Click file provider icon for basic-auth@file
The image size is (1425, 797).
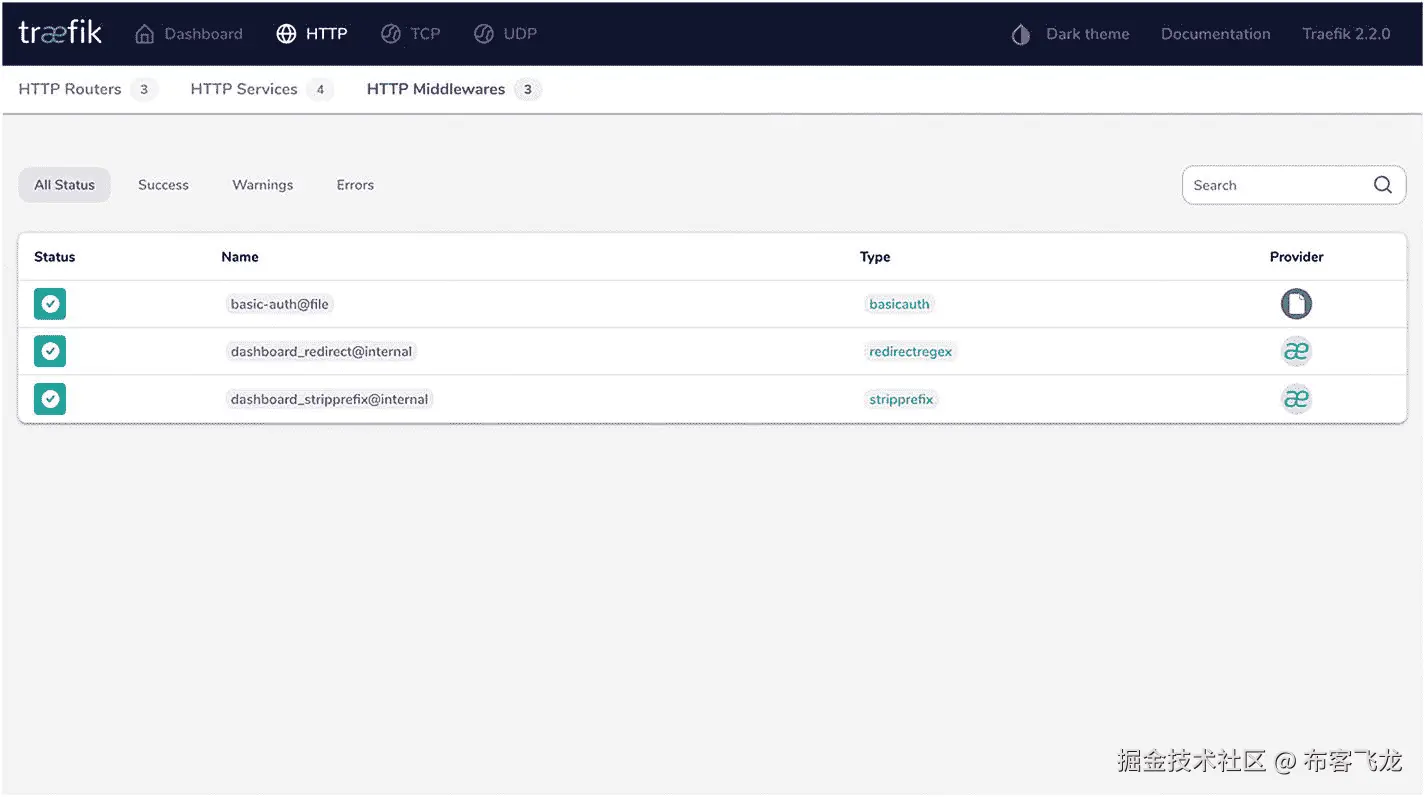coord(1296,304)
